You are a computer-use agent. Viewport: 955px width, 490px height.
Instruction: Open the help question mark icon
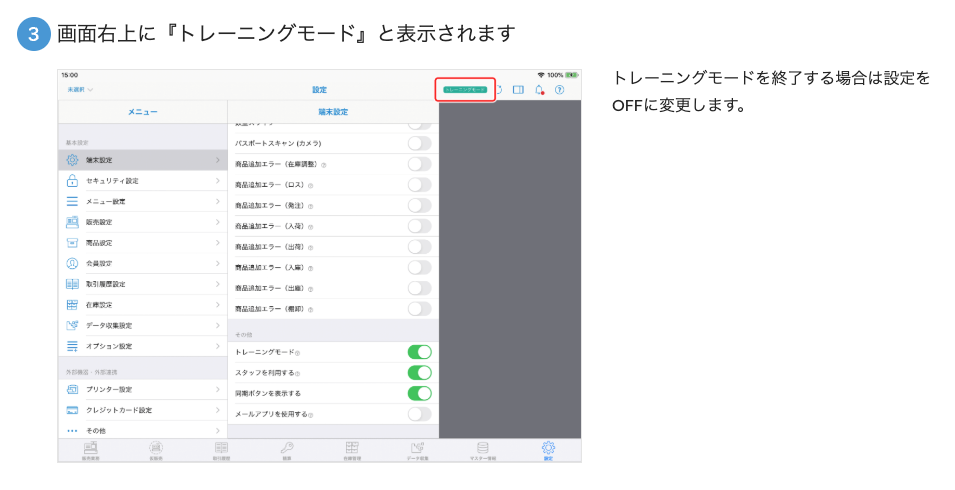click(x=560, y=90)
